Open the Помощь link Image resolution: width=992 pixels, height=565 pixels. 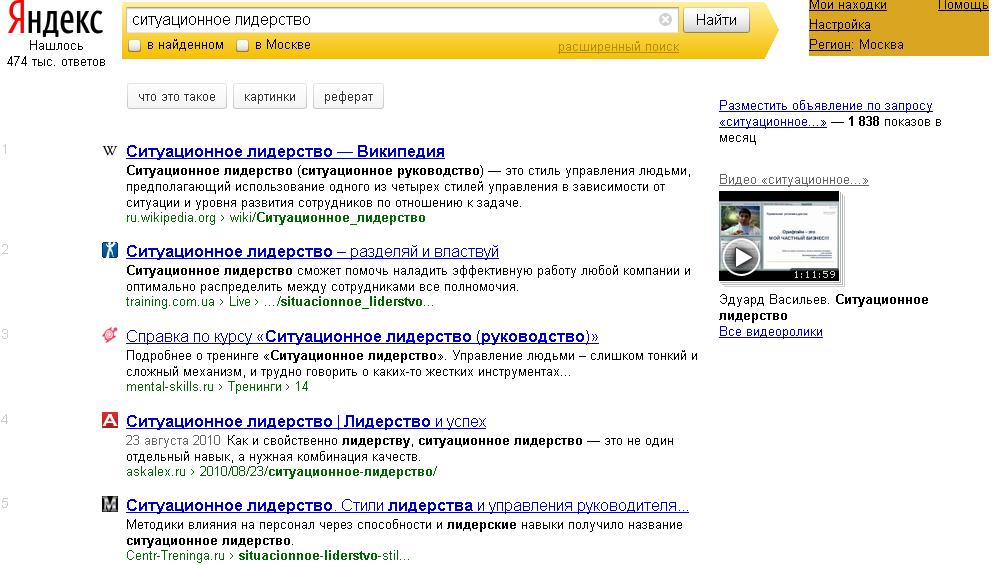963,6
